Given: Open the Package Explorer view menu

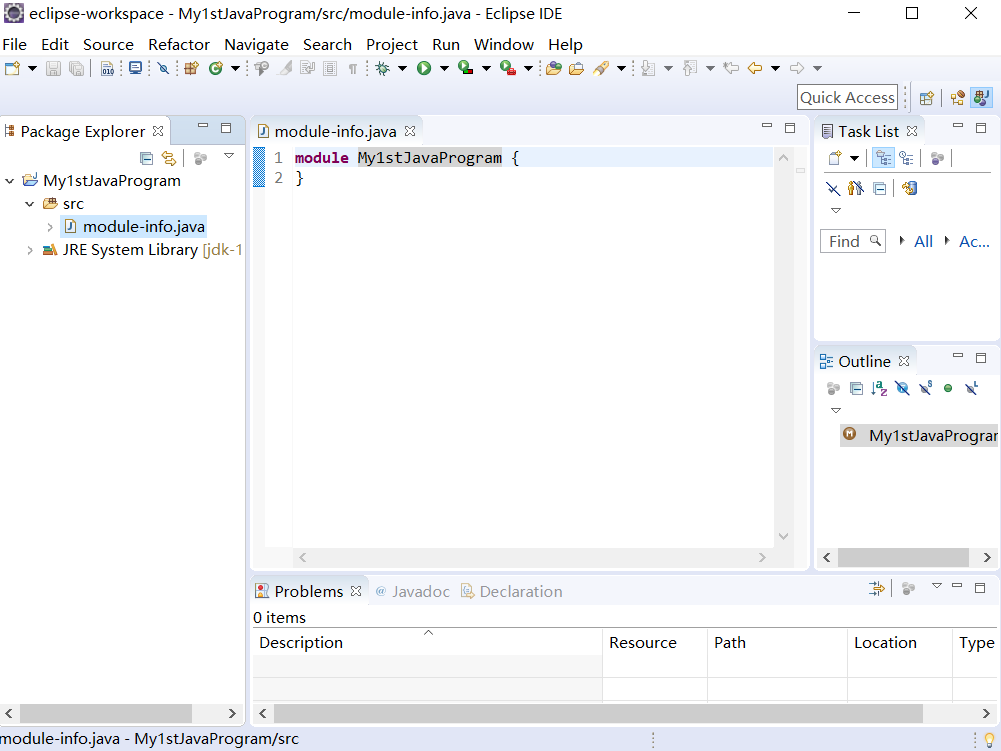Looking at the screenshot, I should tap(229, 156).
